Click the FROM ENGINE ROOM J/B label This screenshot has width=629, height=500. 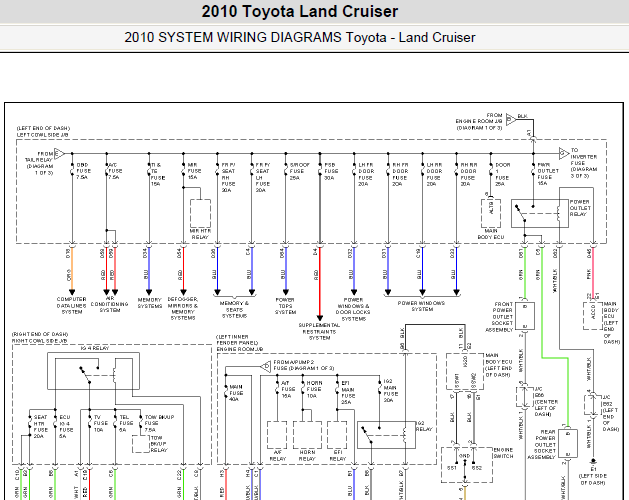(x=479, y=121)
